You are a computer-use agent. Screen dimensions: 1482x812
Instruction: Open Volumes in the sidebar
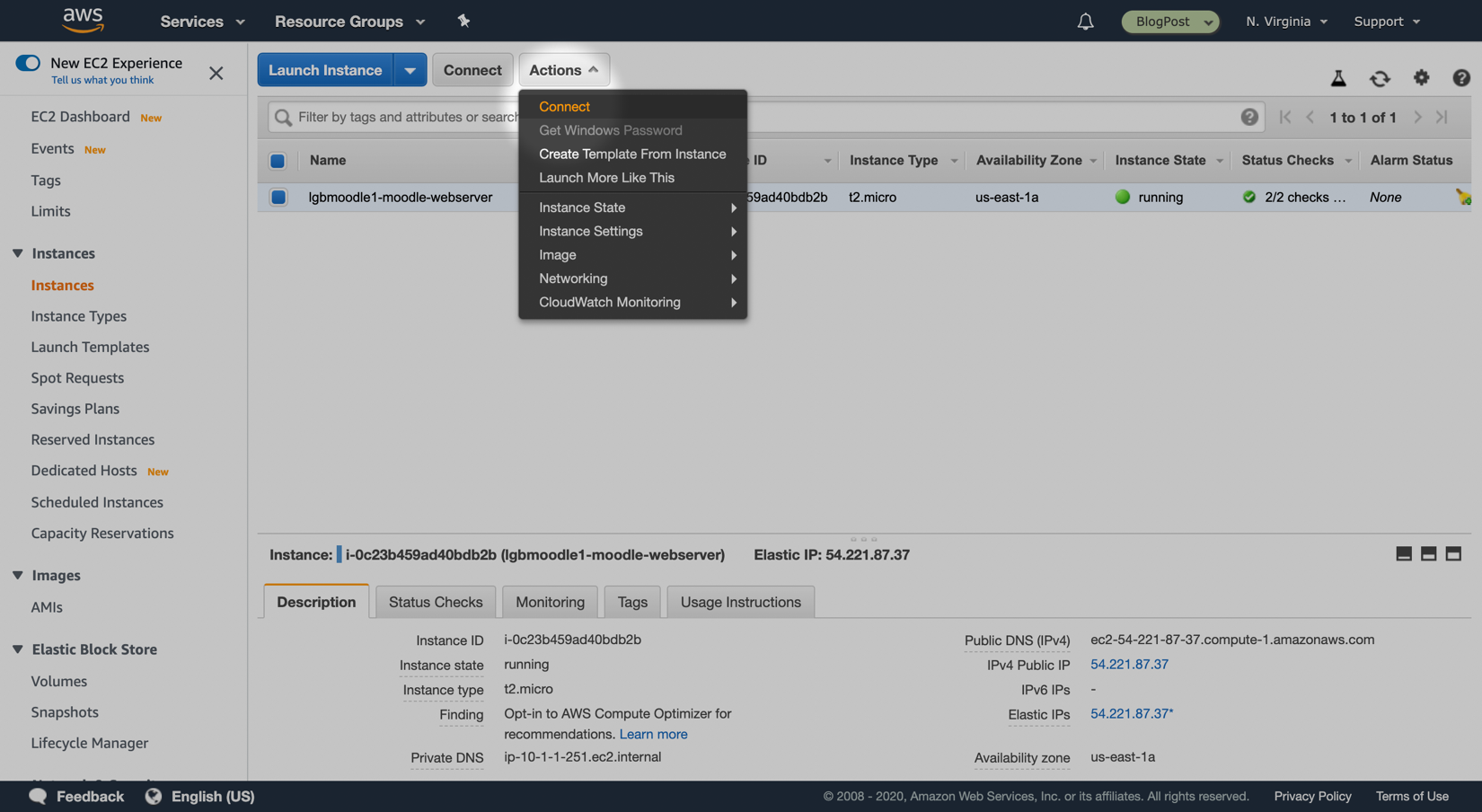coord(59,681)
